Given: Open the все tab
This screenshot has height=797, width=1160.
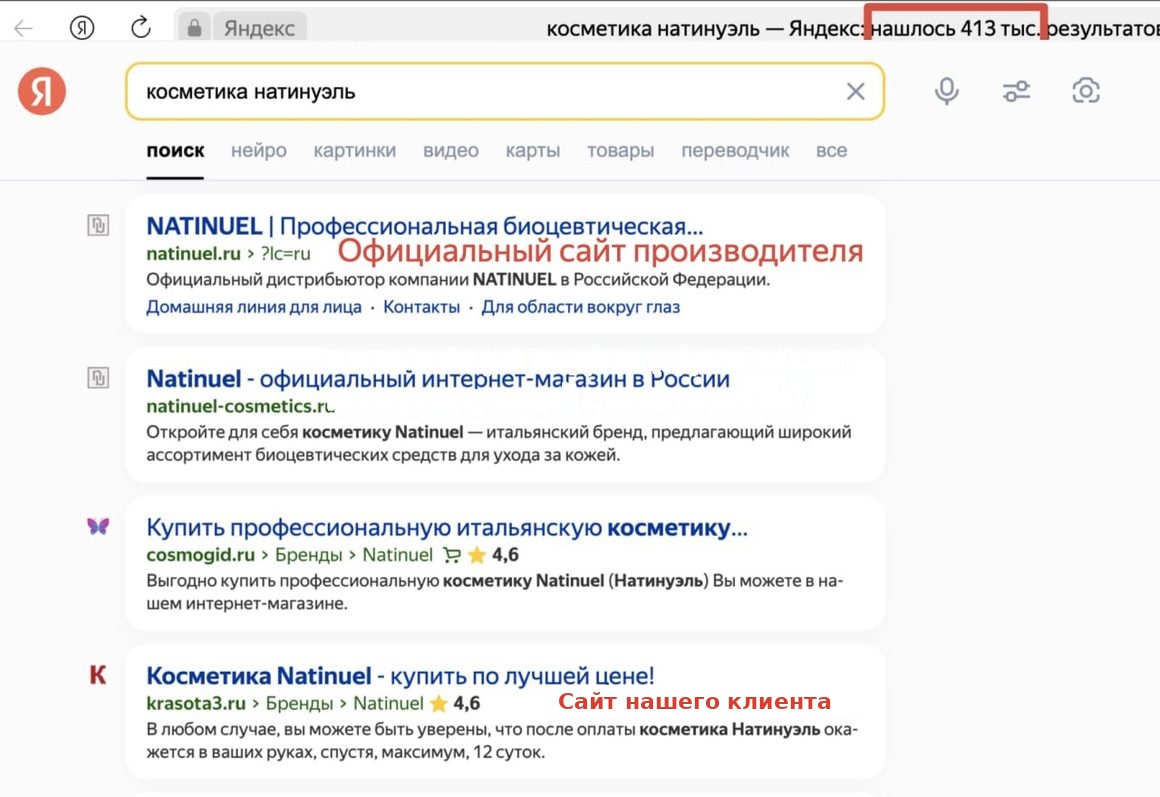Looking at the screenshot, I should pyautogui.click(x=832, y=151).
